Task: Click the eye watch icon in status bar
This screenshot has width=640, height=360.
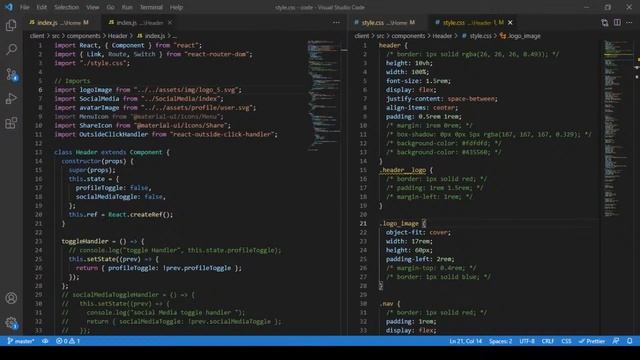Action: pos(45,341)
